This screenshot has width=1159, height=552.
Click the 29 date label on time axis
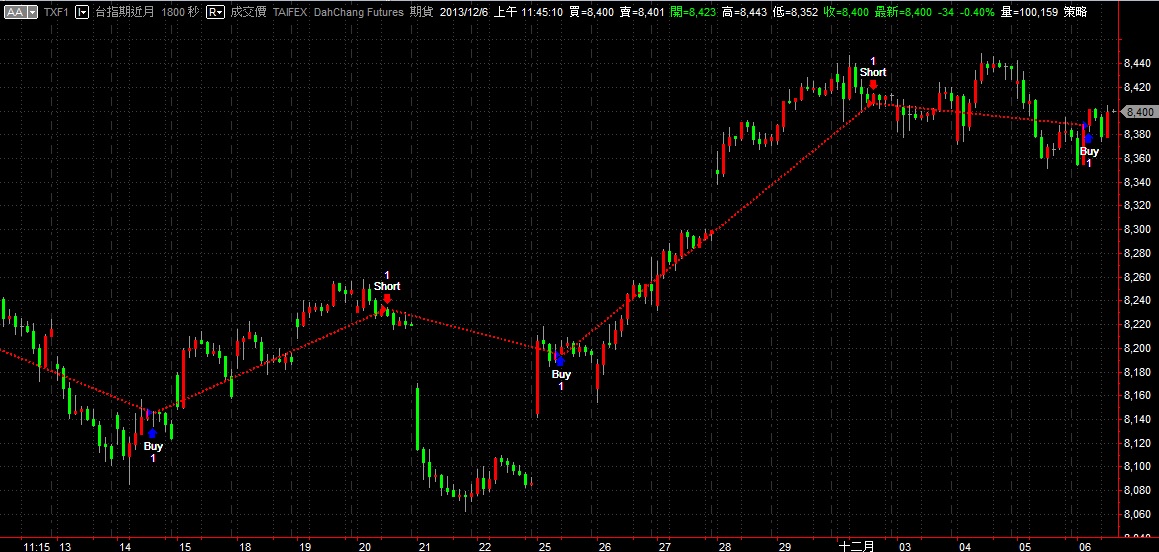pyautogui.click(x=784, y=546)
